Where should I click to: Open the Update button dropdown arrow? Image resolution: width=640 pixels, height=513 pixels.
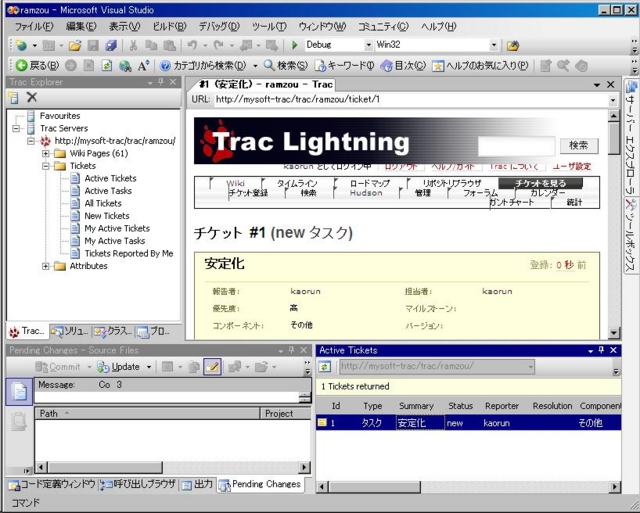(149, 367)
